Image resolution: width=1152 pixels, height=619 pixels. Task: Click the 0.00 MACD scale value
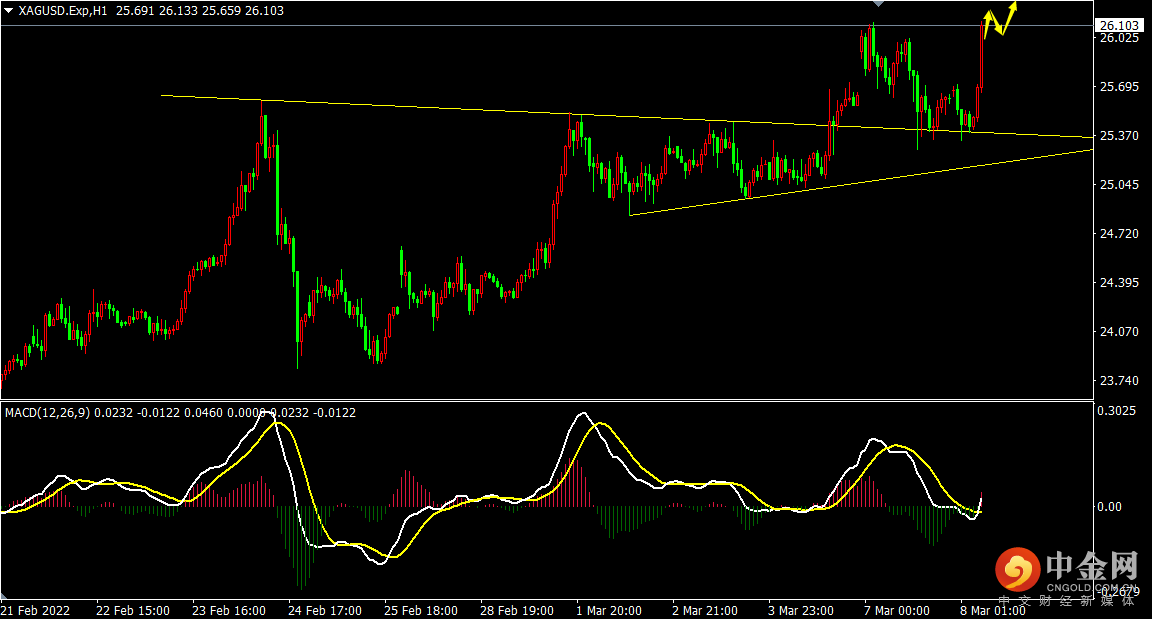(1109, 507)
